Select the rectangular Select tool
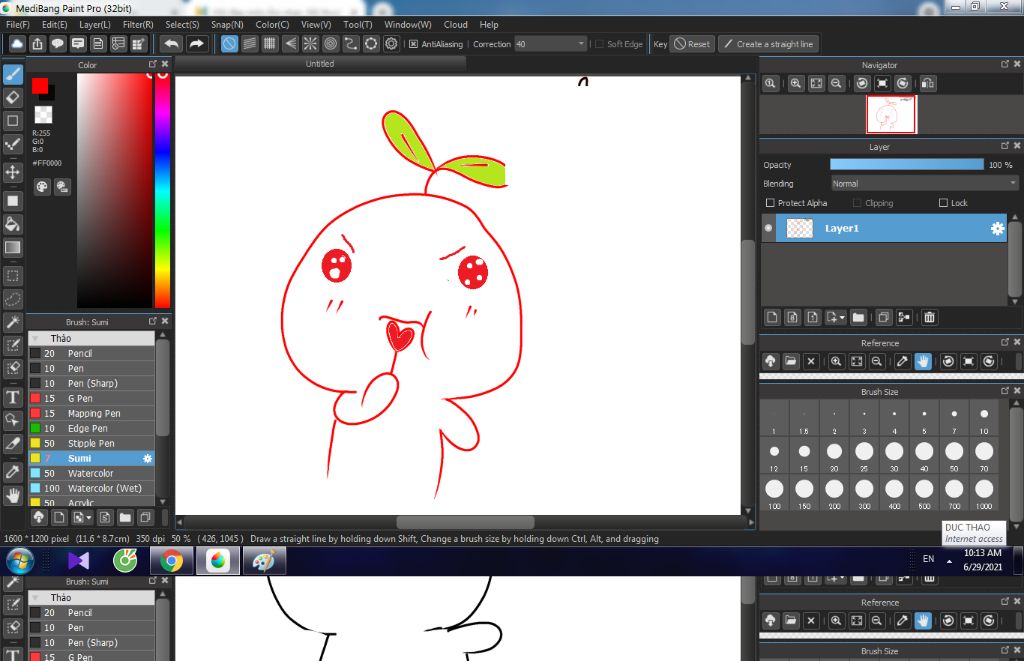The height and width of the screenshot is (661, 1024). coord(12,276)
